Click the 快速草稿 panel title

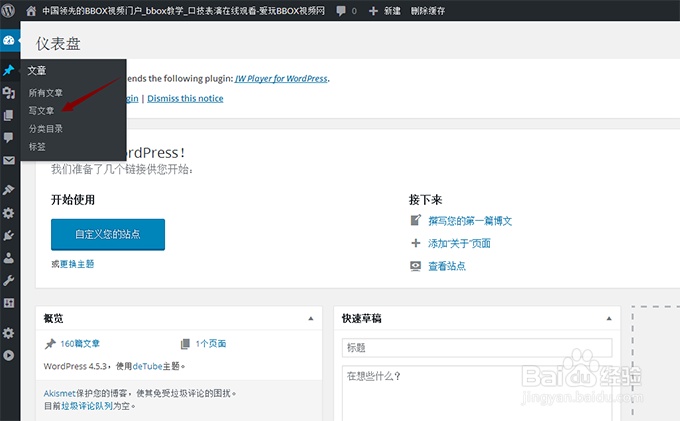[x=362, y=319]
